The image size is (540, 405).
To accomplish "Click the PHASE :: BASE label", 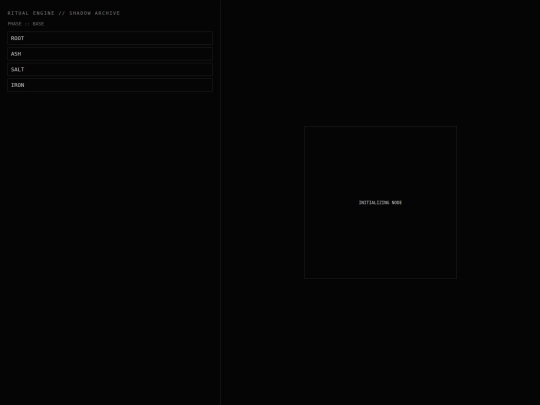I will pos(26,24).
